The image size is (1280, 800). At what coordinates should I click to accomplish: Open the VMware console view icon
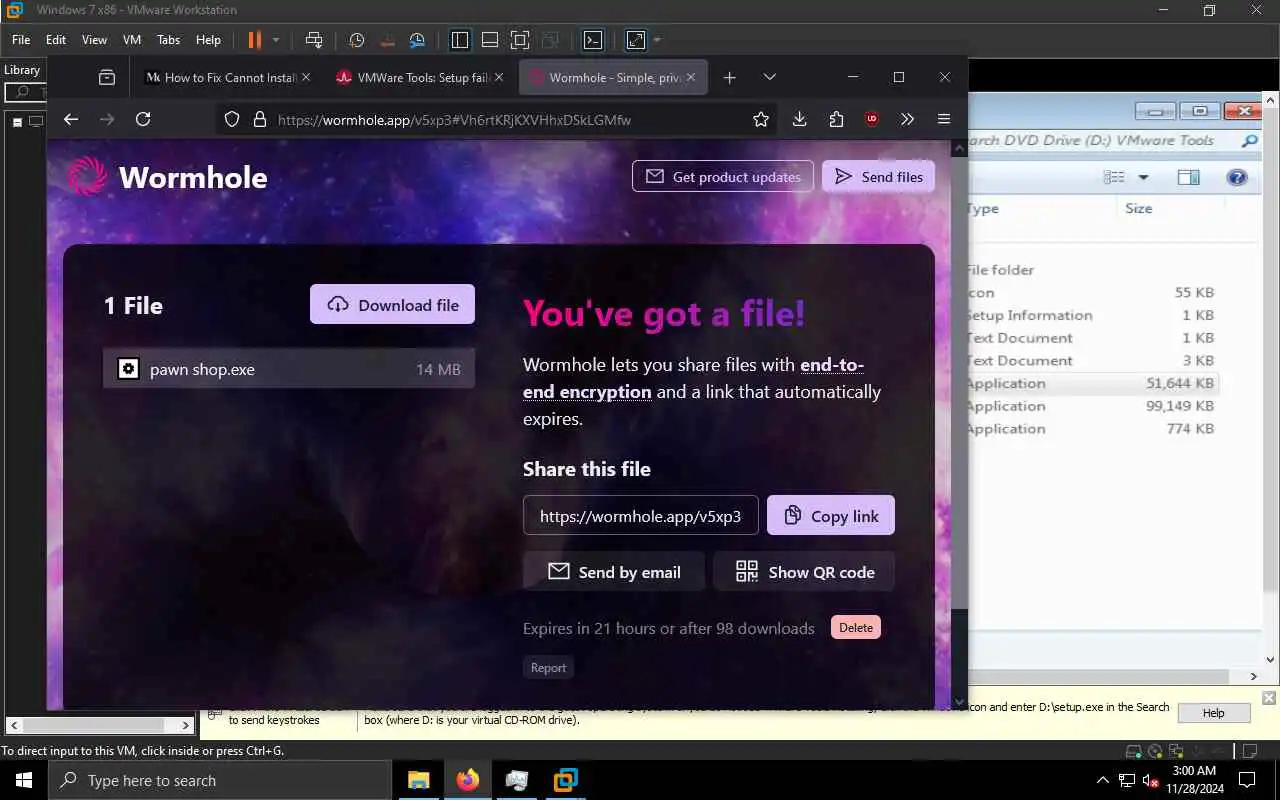click(593, 40)
